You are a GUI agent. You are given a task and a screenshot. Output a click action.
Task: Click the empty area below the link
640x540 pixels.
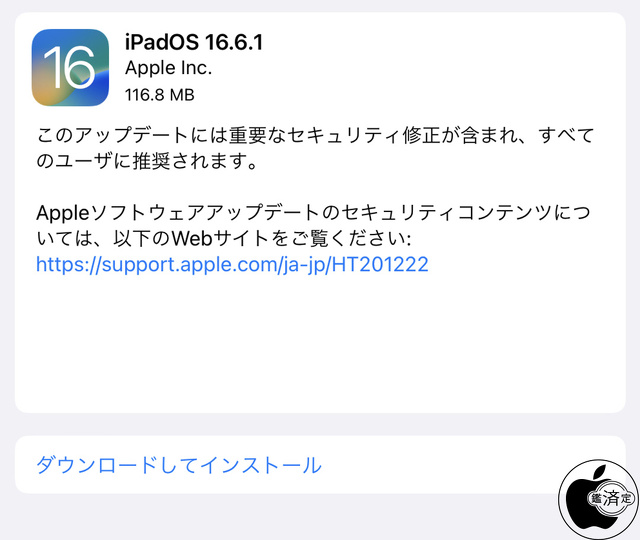pos(320,343)
